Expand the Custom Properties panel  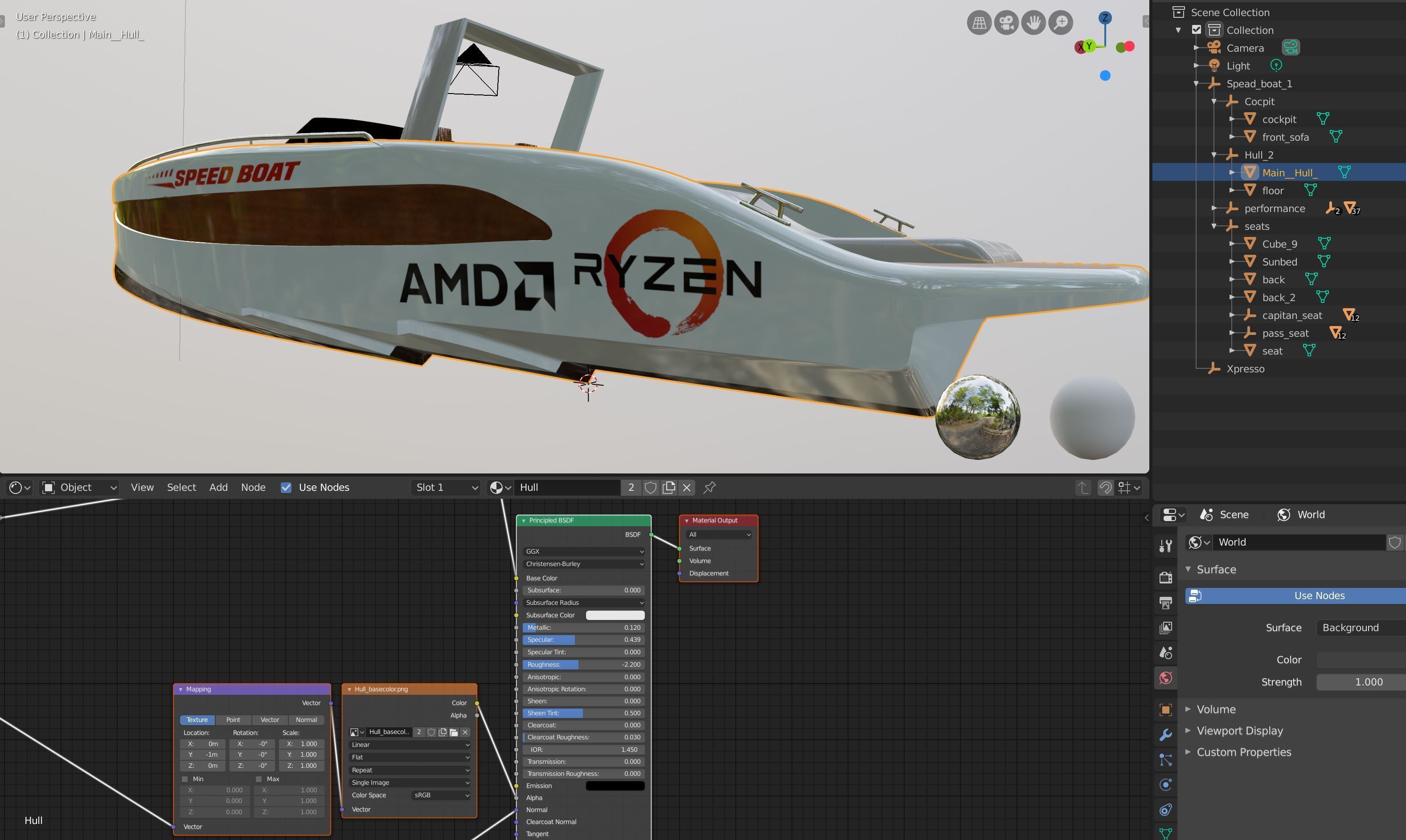(1188, 752)
